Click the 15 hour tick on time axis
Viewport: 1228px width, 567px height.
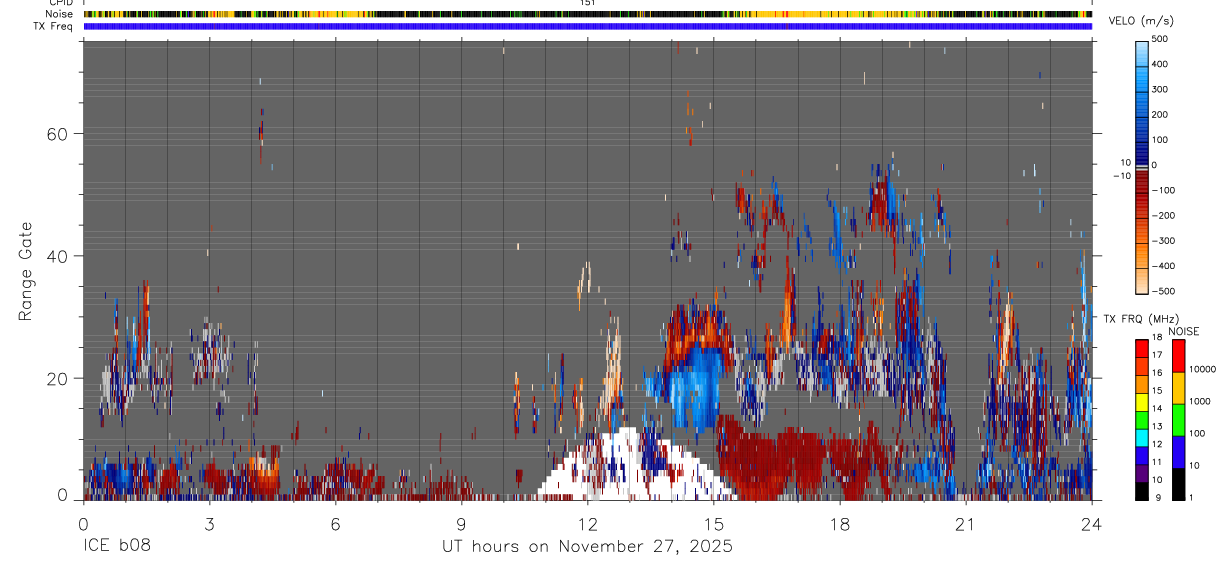pyautogui.click(x=713, y=524)
